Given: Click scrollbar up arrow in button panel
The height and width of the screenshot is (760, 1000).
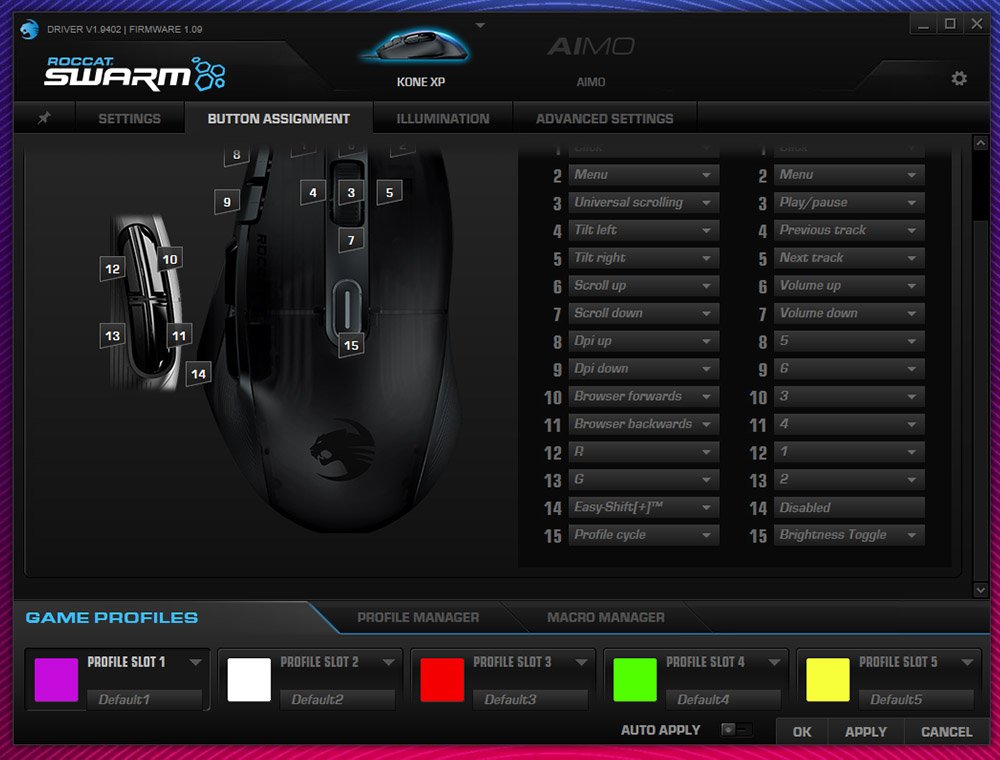Looking at the screenshot, I should (981, 143).
